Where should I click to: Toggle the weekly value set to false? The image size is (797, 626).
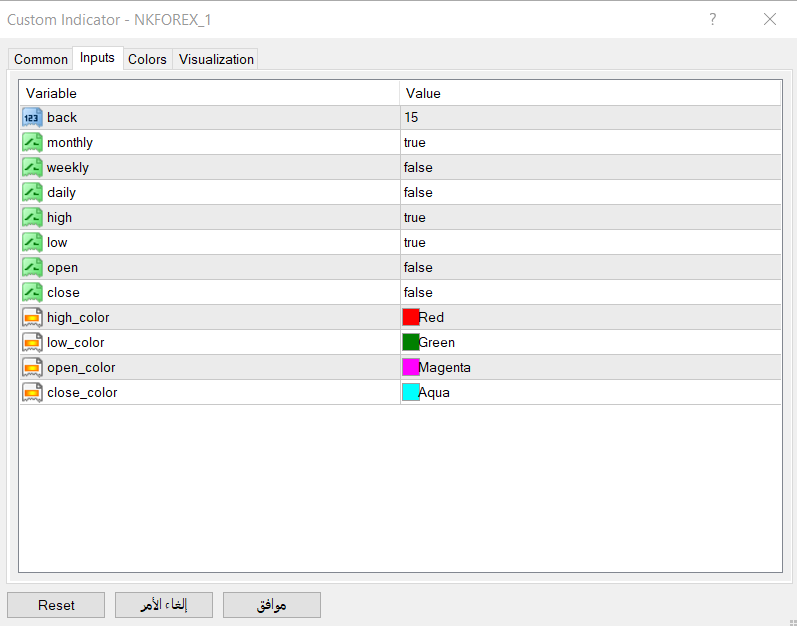[x=590, y=168]
